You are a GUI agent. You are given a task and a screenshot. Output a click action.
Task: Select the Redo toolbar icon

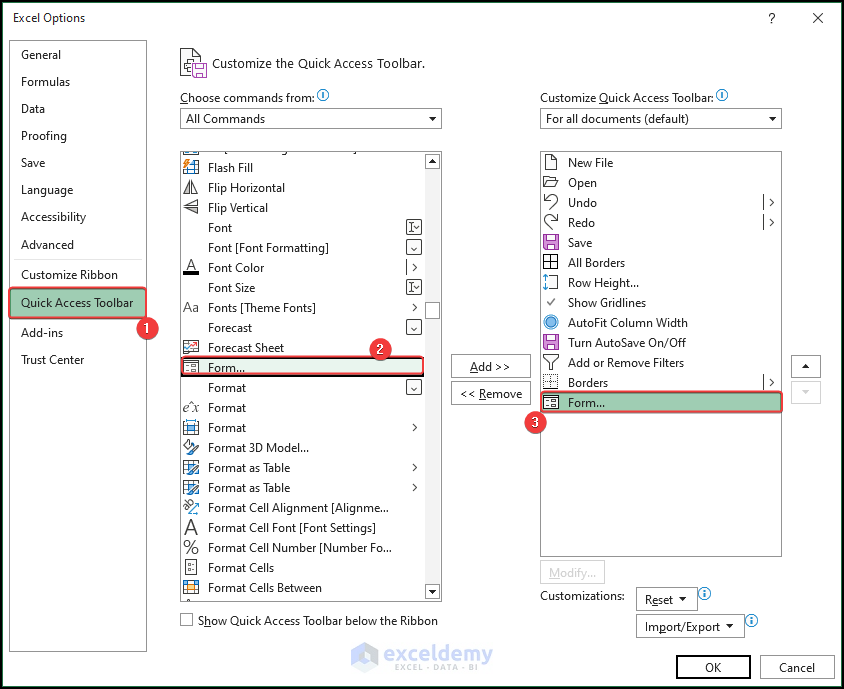coord(551,222)
